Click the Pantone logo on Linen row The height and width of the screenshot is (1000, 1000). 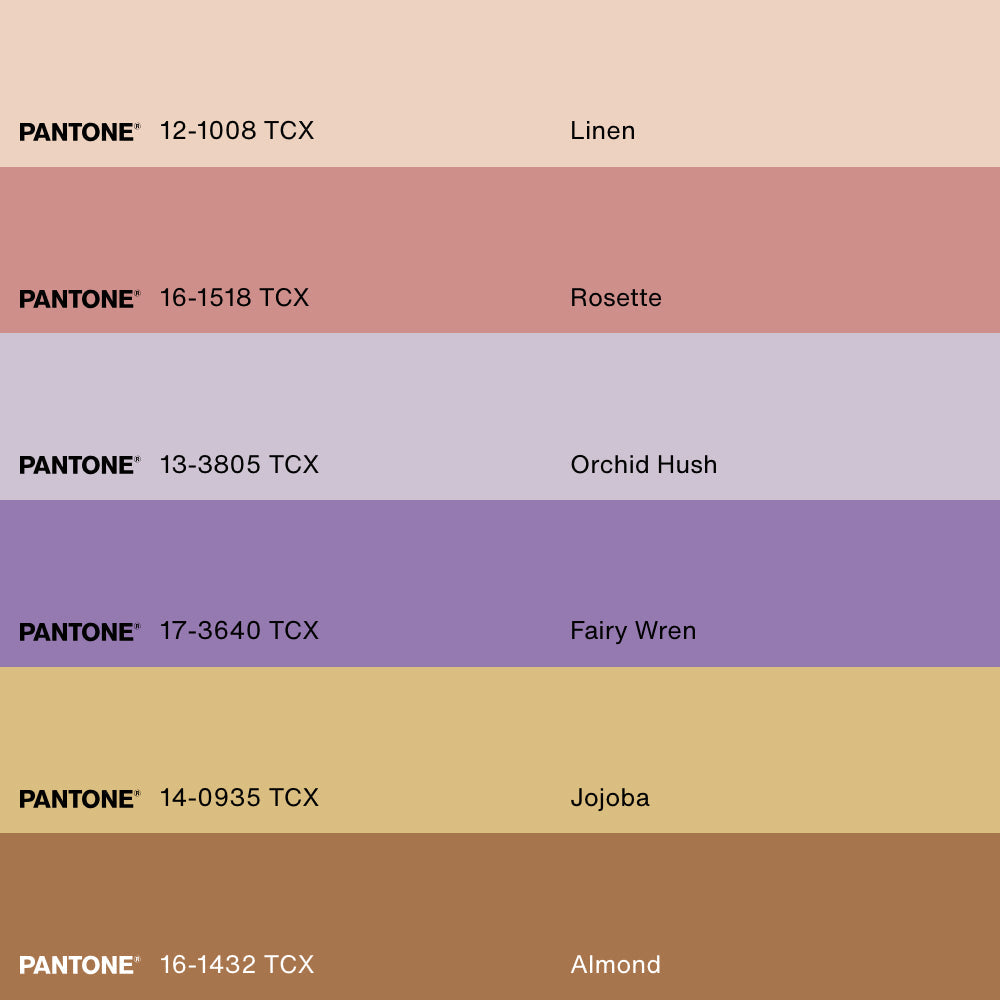coord(80,132)
